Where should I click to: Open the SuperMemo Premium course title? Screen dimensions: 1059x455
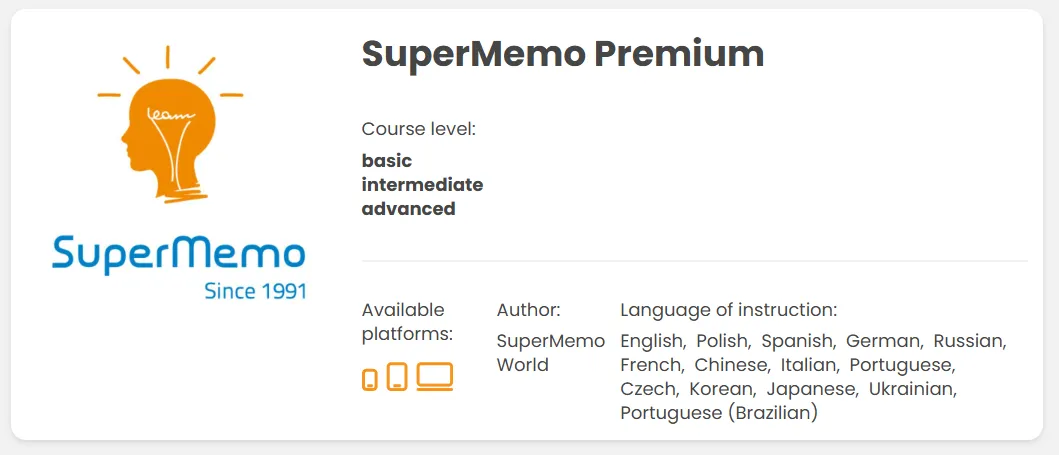click(x=562, y=54)
